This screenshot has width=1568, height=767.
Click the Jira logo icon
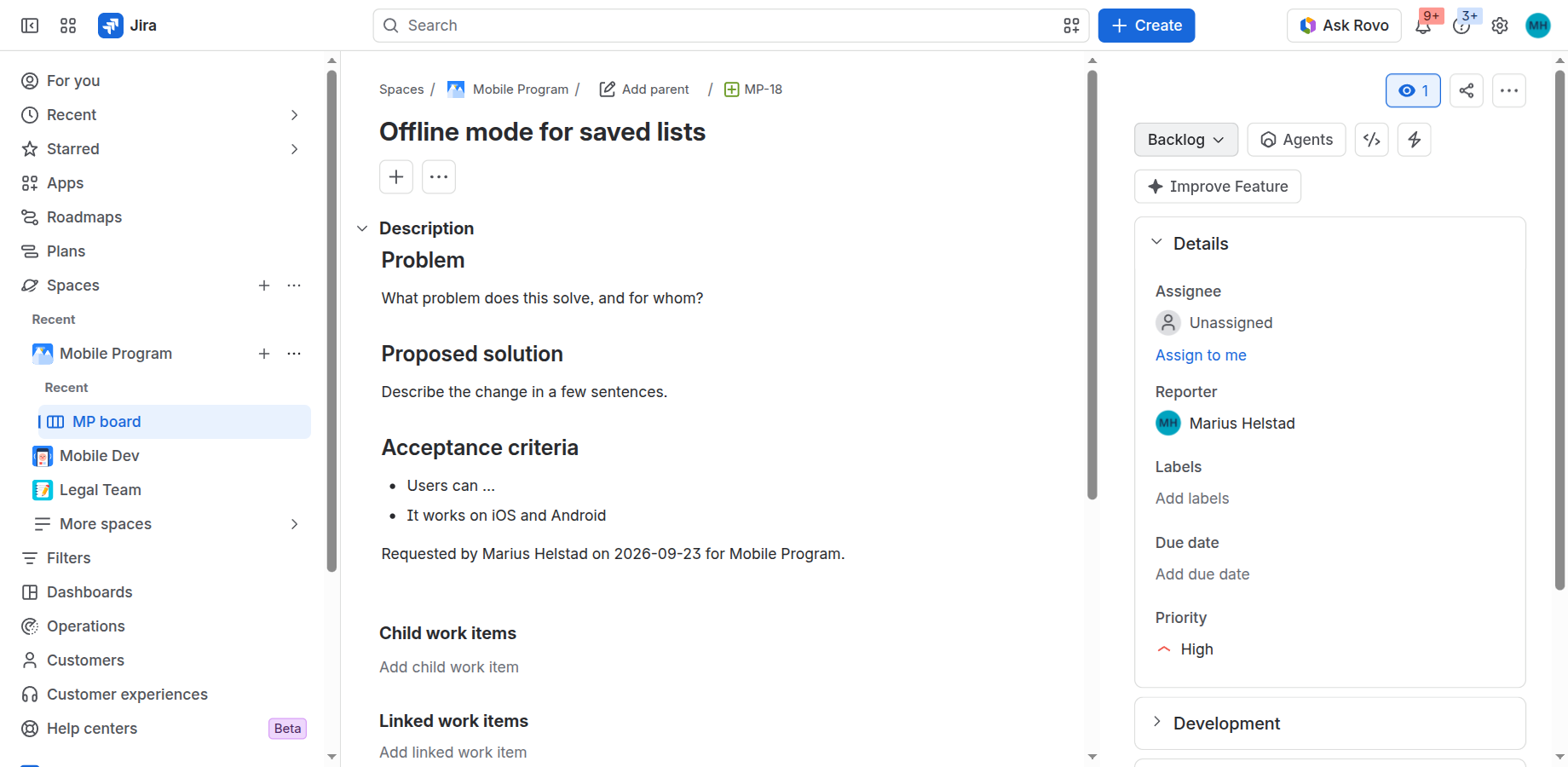tap(111, 26)
